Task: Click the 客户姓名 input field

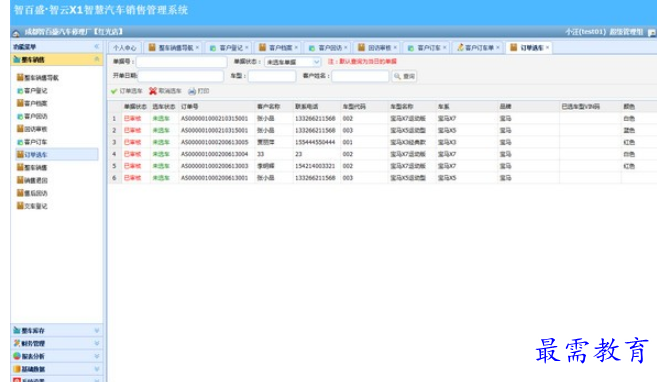Action: click(x=360, y=76)
